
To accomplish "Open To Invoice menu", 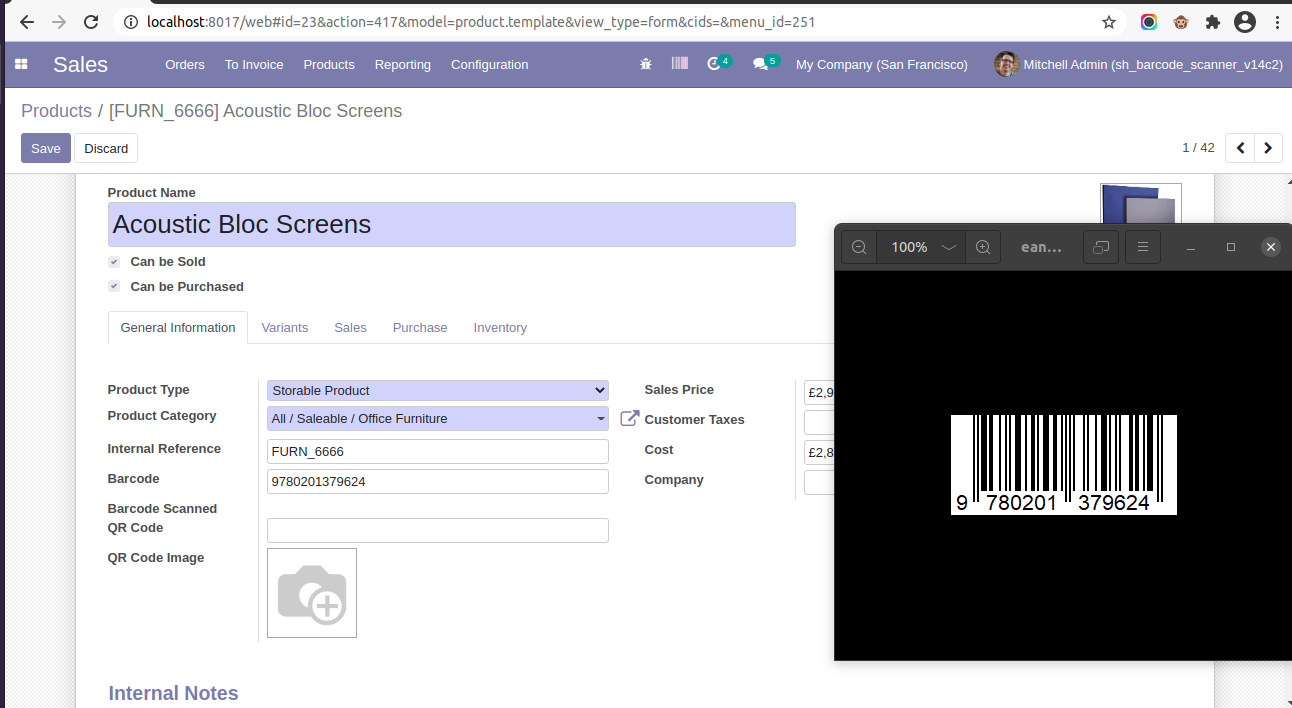I will [x=254, y=64].
